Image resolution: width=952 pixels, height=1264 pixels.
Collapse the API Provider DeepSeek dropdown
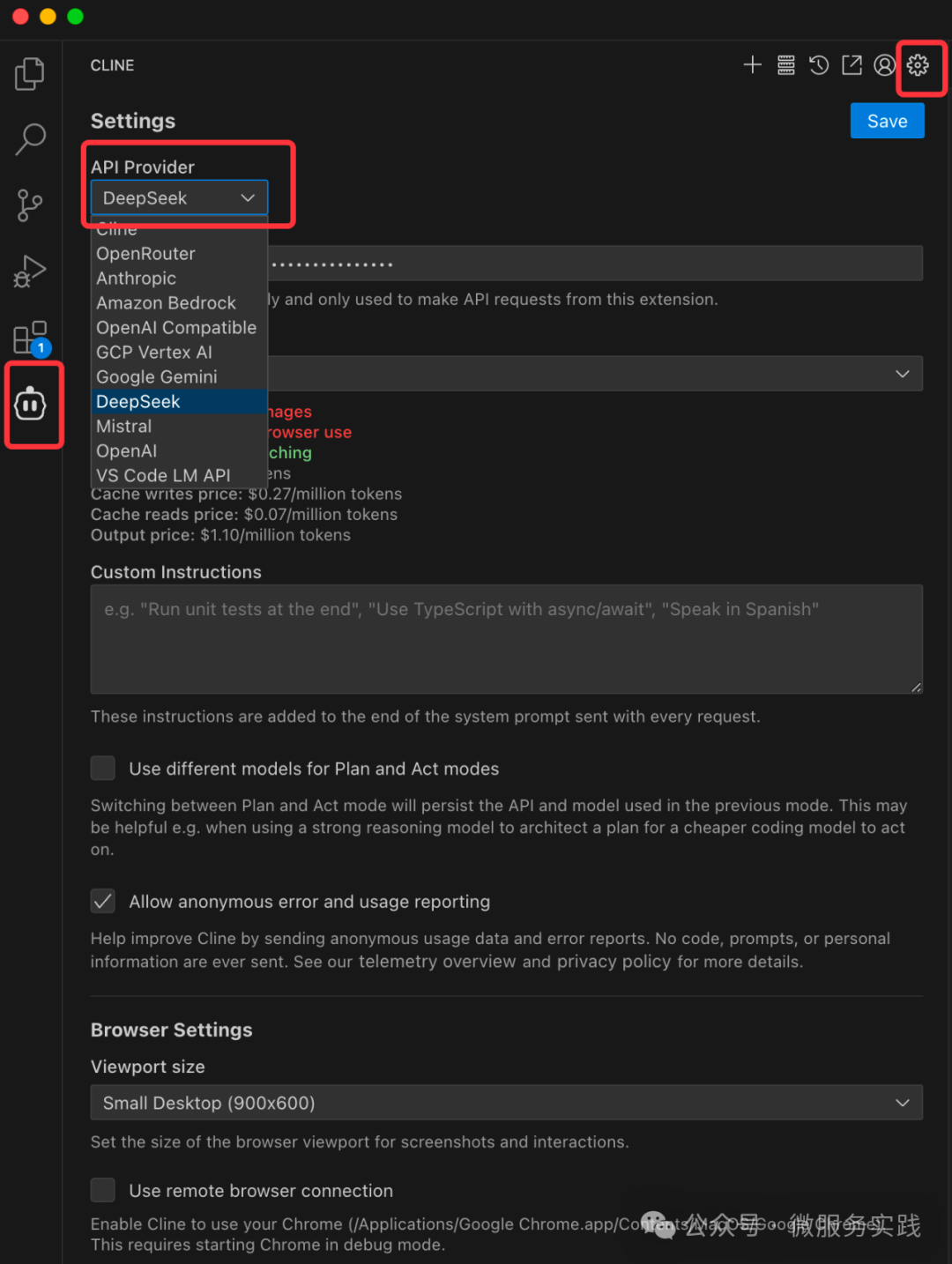pyautogui.click(x=179, y=197)
